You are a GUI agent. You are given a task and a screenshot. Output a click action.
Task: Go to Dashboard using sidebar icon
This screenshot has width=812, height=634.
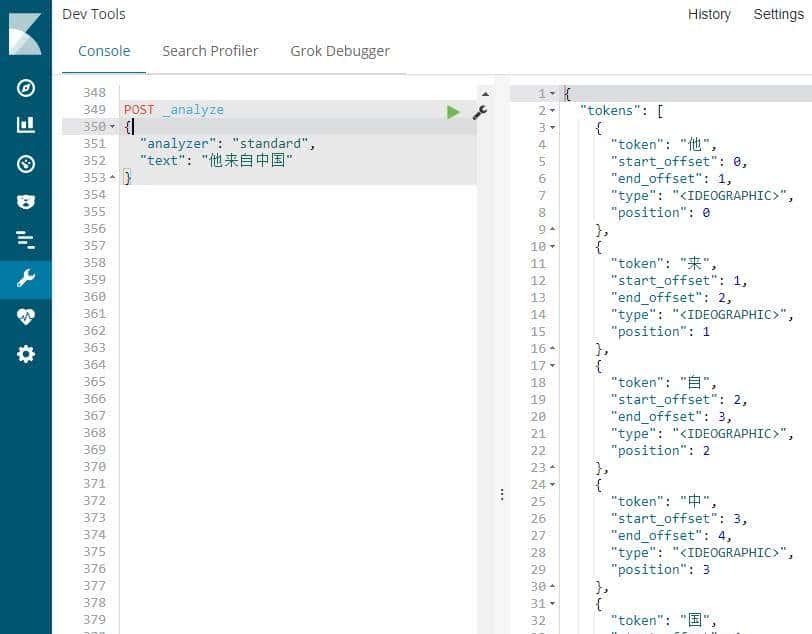(26, 163)
